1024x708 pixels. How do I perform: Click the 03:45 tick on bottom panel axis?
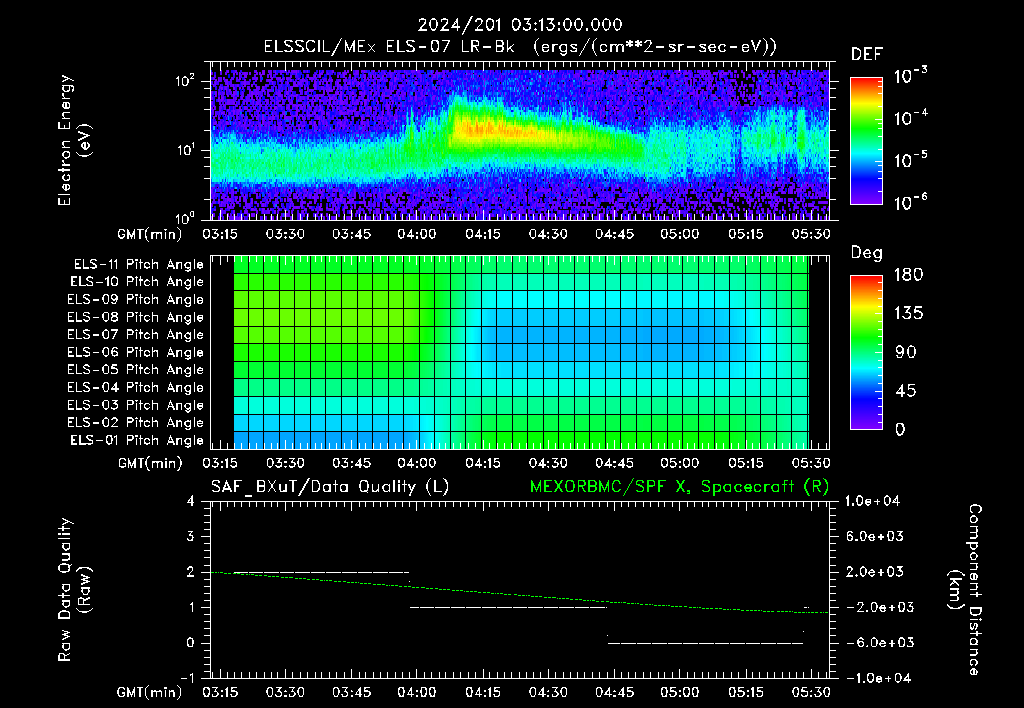351,692
